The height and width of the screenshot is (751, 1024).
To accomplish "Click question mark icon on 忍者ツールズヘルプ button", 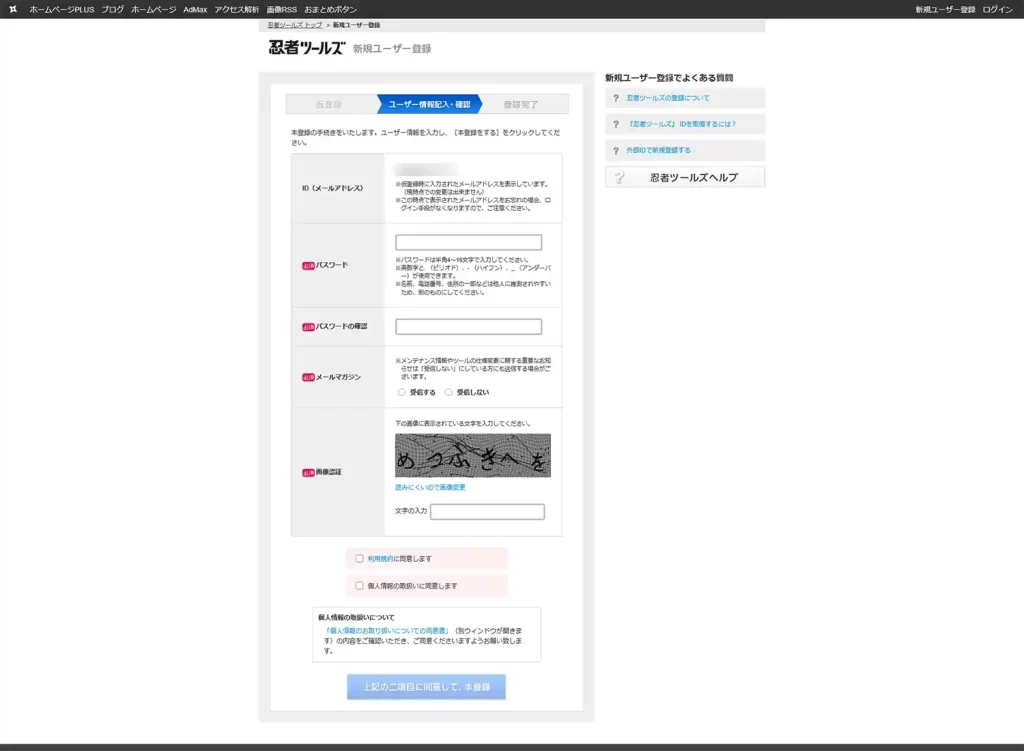I will point(620,178).
